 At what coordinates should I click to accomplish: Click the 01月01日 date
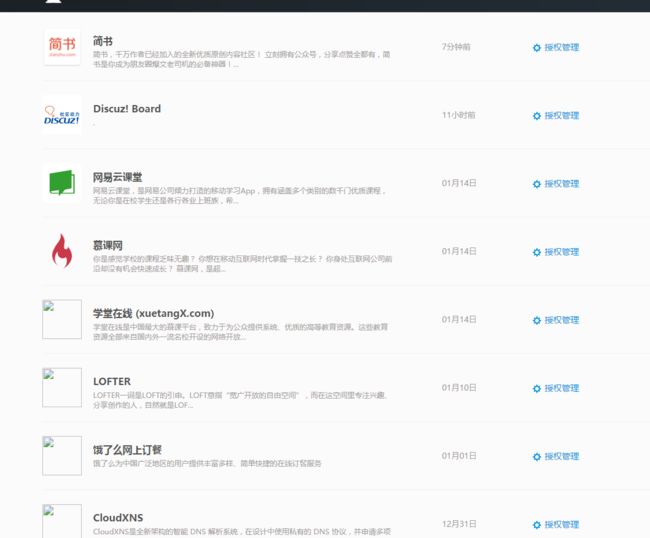(459, 456)
